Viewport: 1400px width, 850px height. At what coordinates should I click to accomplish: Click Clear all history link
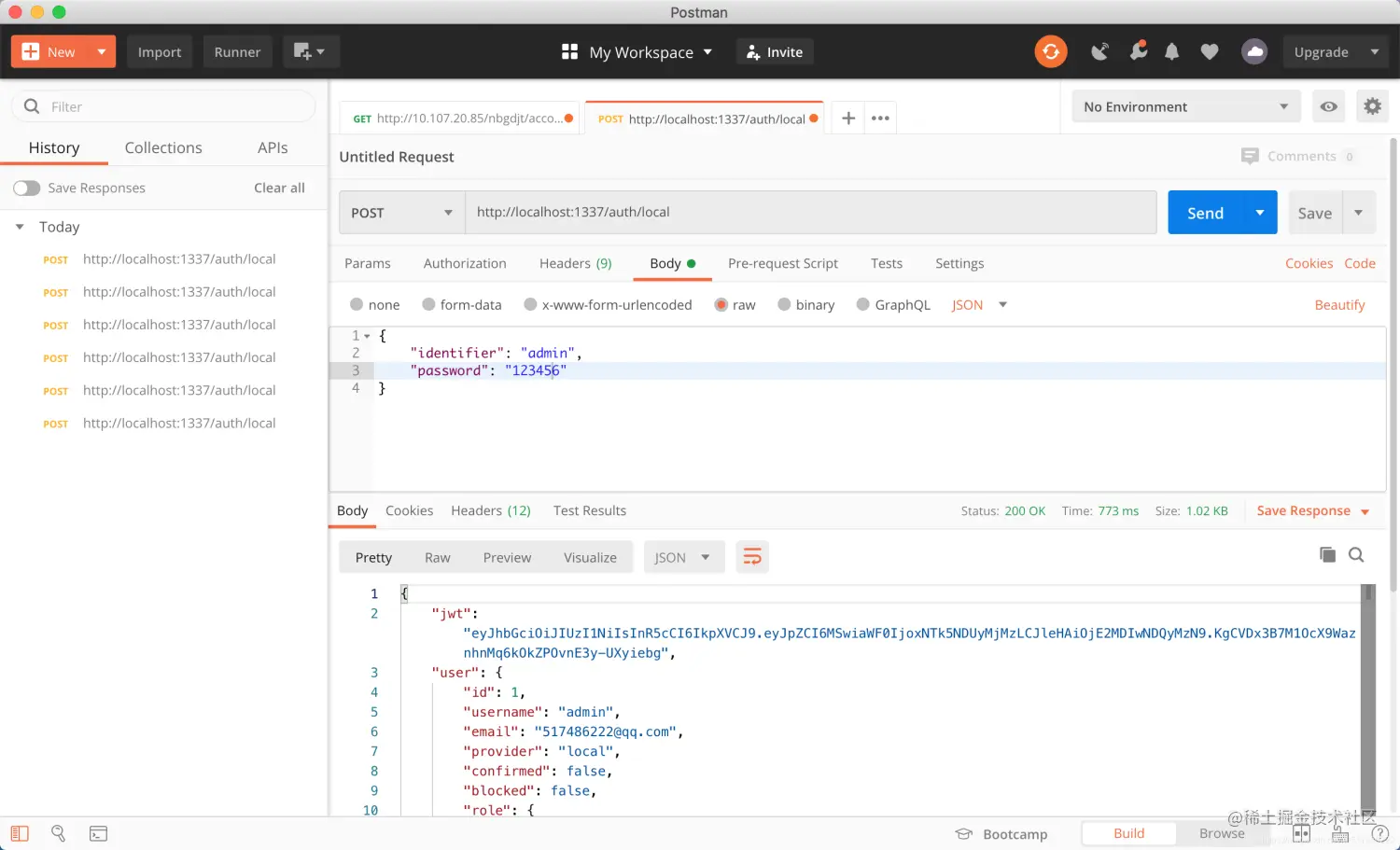279,188
